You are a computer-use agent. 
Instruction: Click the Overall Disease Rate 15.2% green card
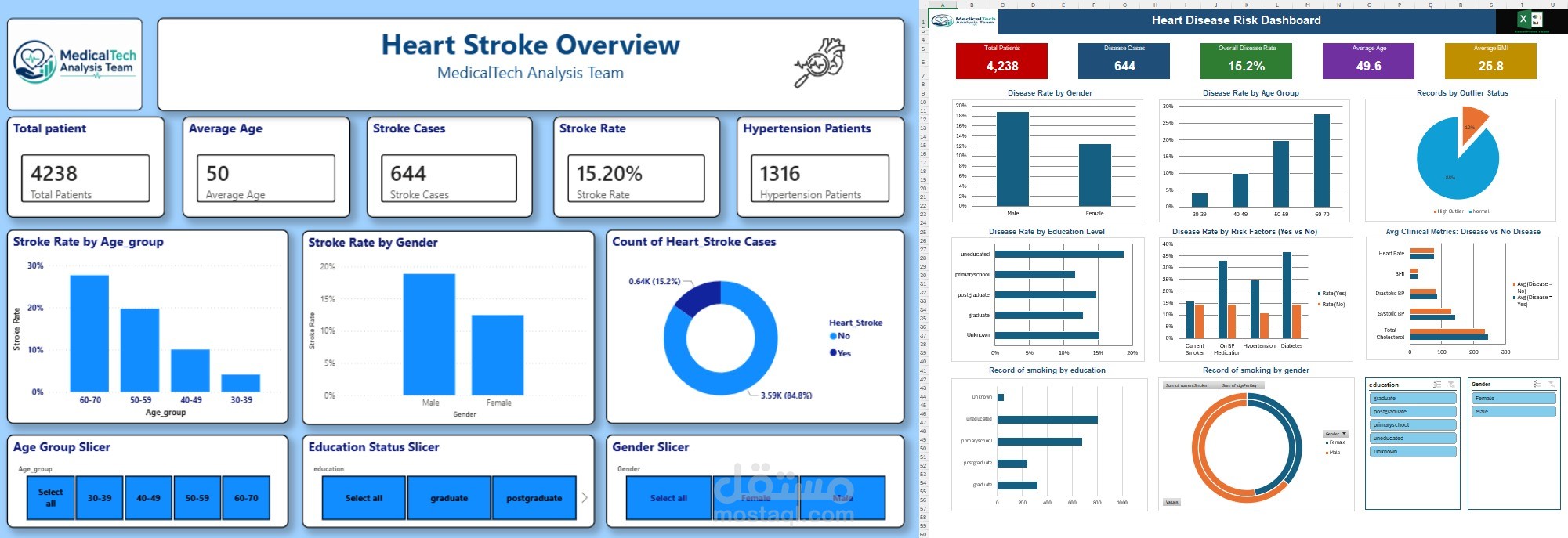(1247, 60)
